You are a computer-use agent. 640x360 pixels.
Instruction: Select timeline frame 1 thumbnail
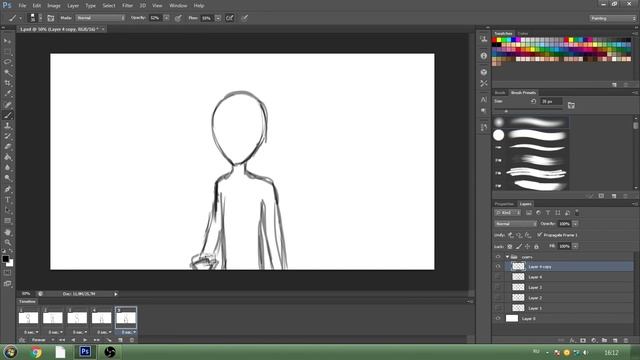click(28, 317)
